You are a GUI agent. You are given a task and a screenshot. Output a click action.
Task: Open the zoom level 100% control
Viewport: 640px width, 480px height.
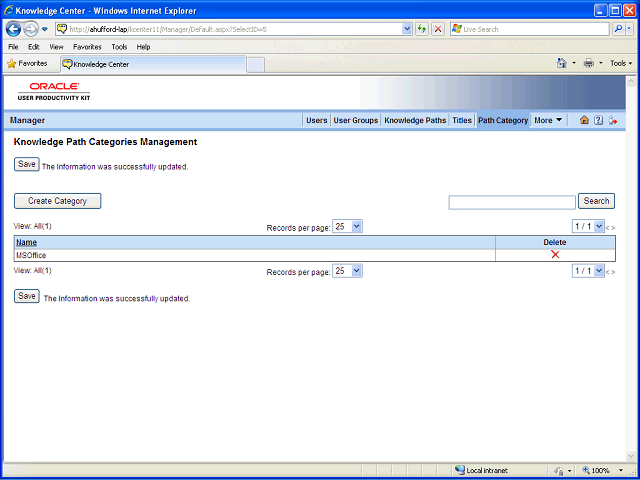click(x=602, y=471)
